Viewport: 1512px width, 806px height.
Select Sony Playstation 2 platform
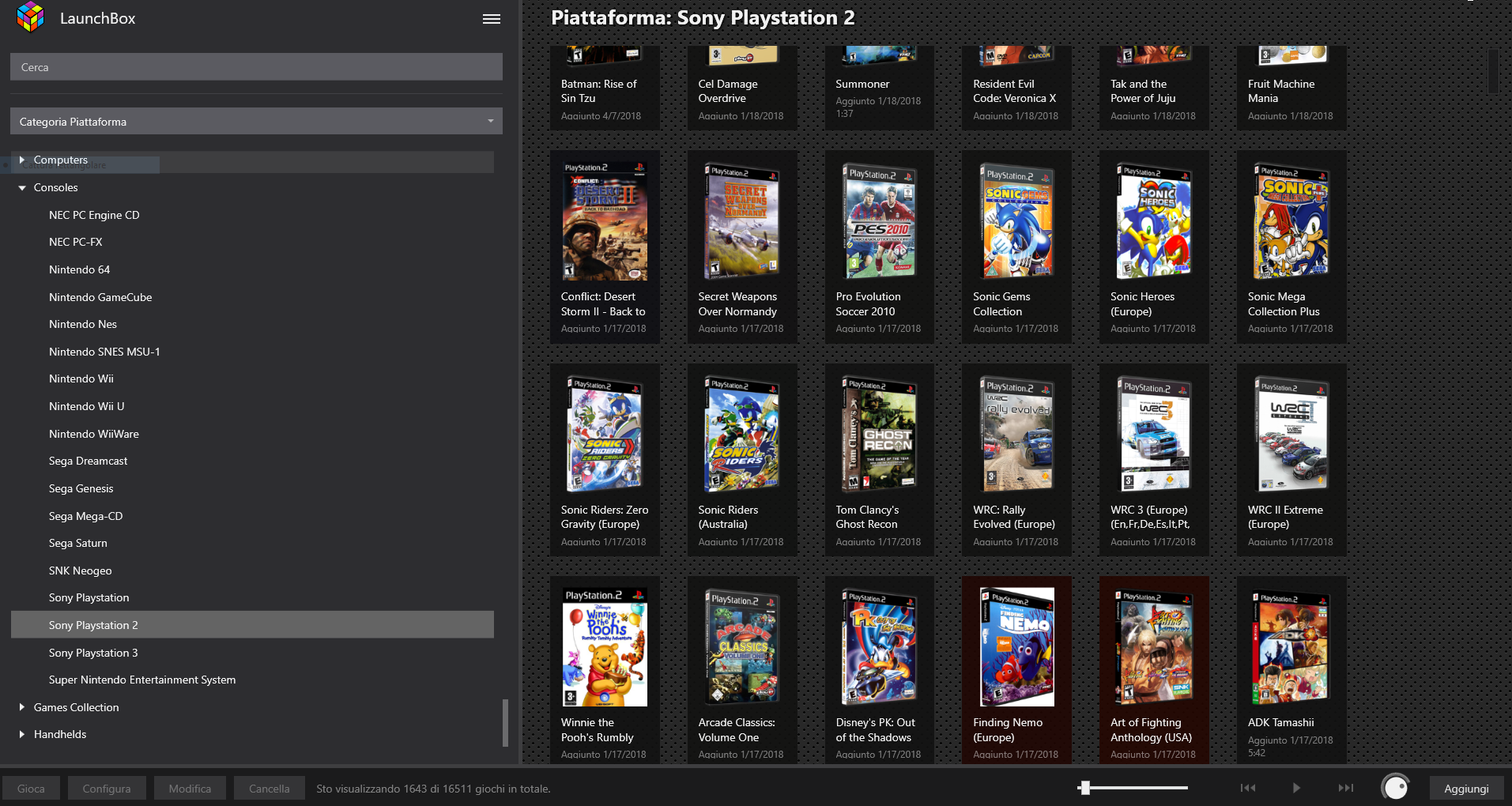(x=252, y=625)
